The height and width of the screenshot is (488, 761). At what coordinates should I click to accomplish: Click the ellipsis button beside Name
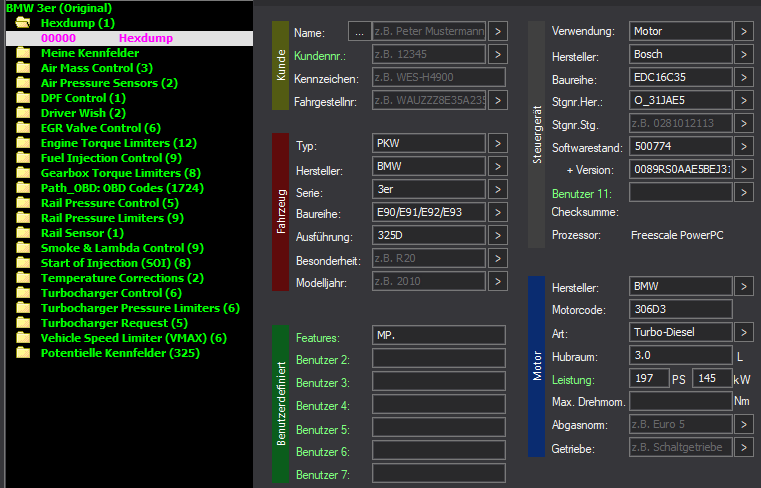359,32
